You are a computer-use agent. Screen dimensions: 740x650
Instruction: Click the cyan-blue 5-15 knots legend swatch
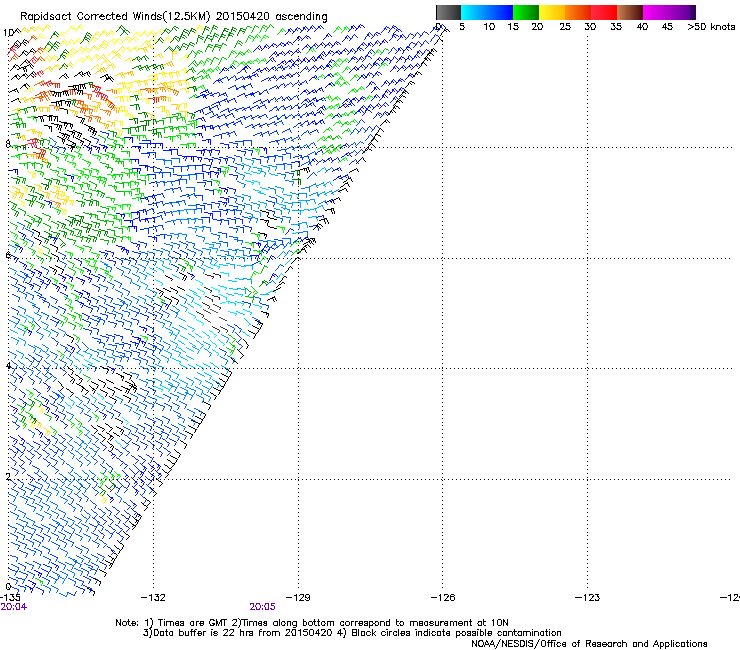(x=487, y=12)
